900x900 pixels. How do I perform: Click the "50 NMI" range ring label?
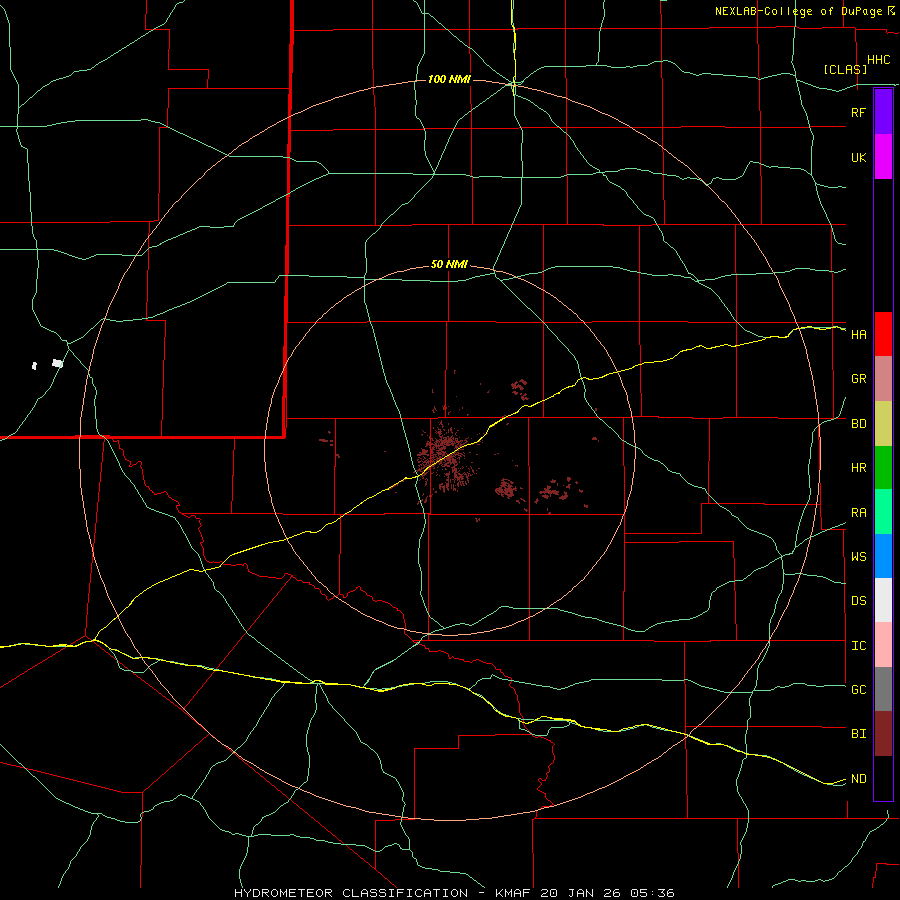(449, 265)
